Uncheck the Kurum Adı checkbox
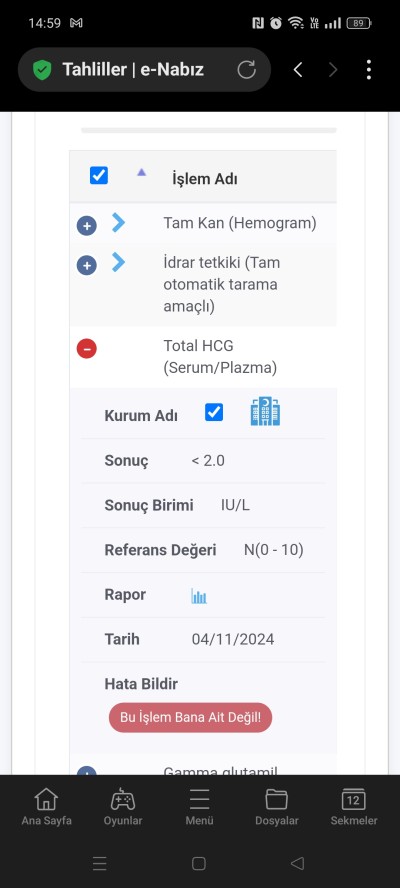Screen dimensions: 400x888 [214, 412]
